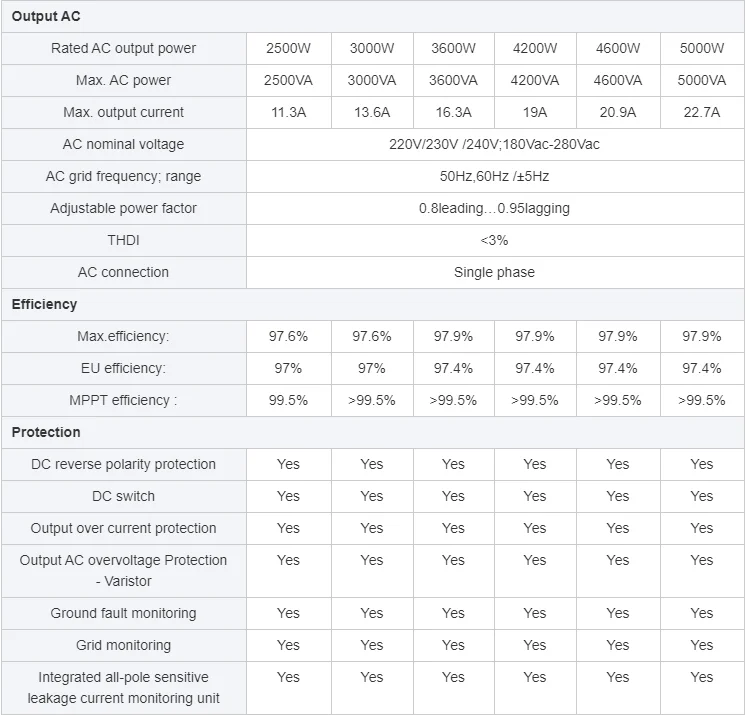Screen dimensions: 745x715
Task: Click the 19A max output current value
Action: tap(535, 112)
